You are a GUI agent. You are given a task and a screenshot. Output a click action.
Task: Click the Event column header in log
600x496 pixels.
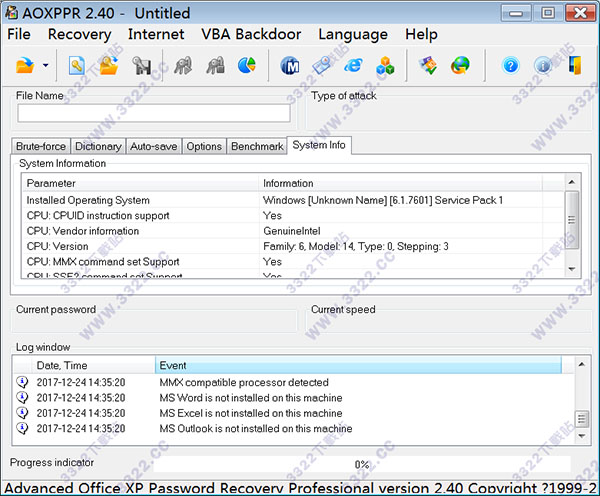click(x=358, y=366)
